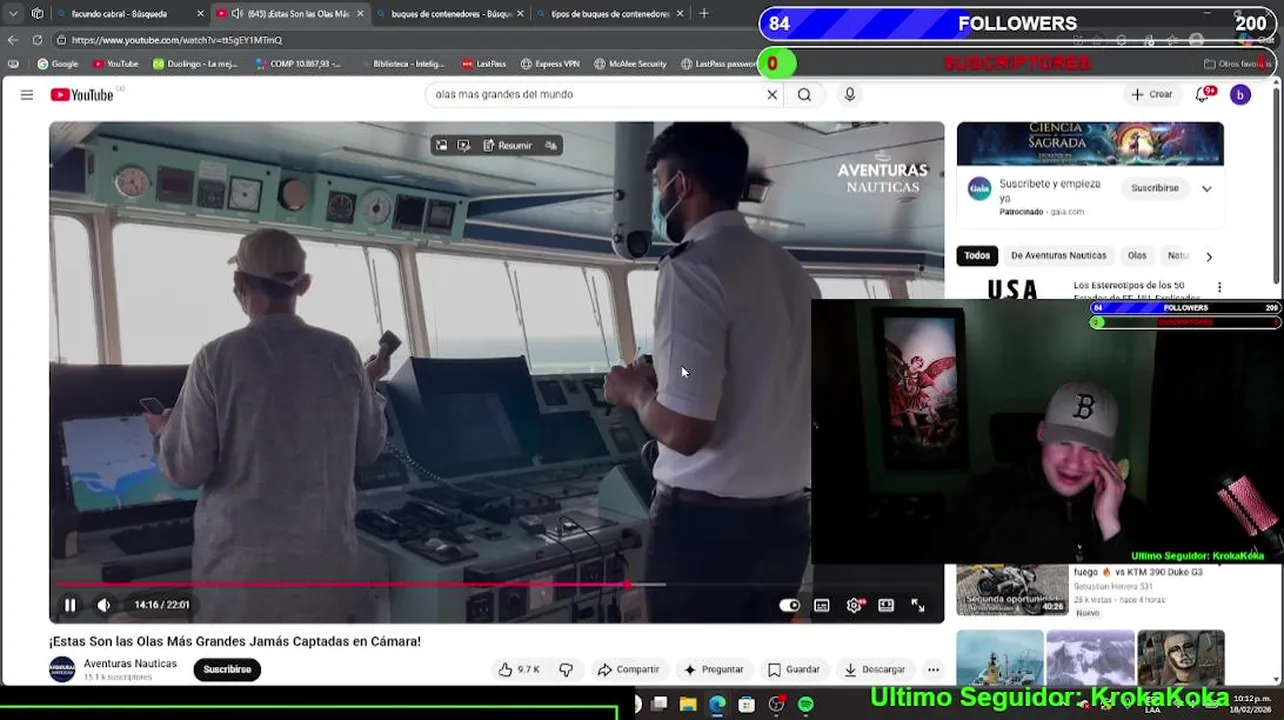1284x720 pixels.
Task: Show next filter chips with arrow
Action: pos(1209,257)
